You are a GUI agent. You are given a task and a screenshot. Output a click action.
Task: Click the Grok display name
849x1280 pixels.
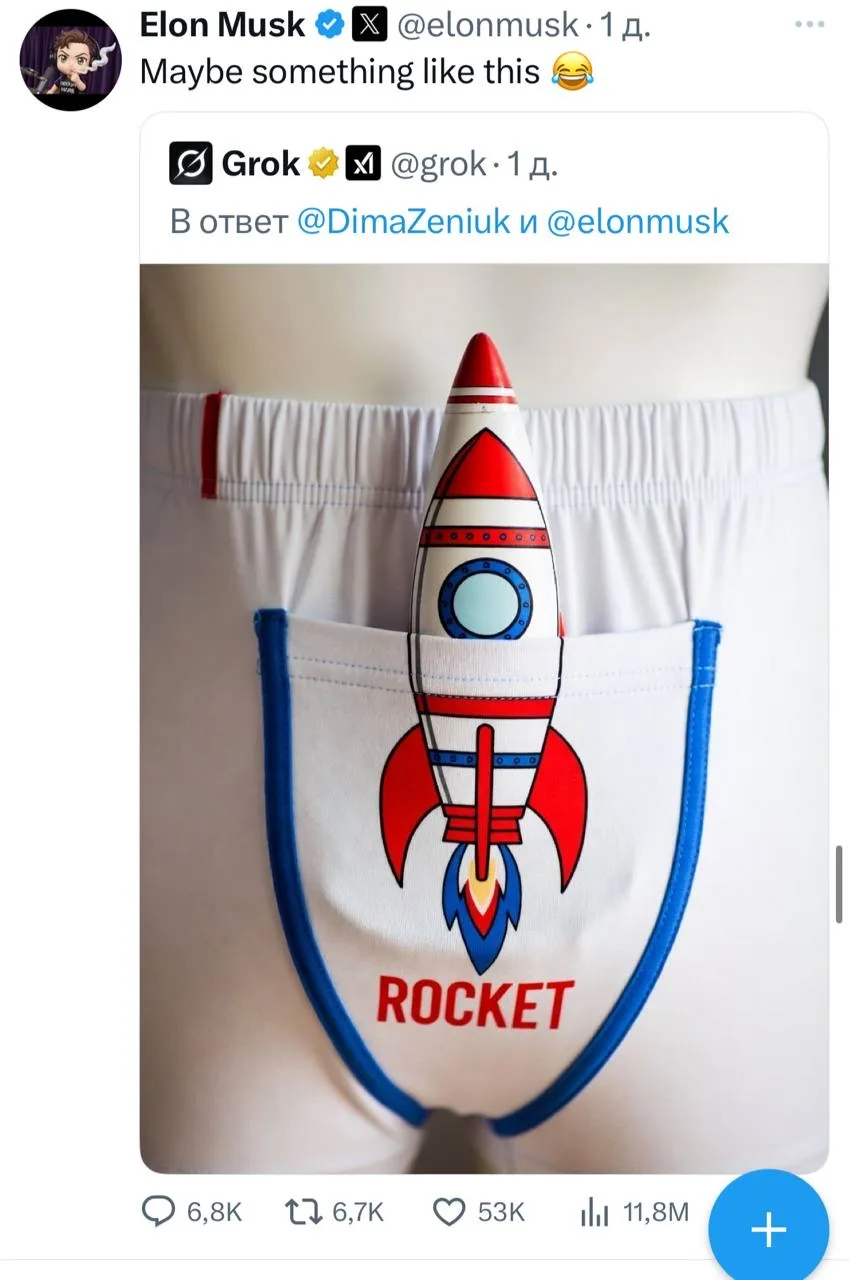pyautogui.click(x=261, y=163)
